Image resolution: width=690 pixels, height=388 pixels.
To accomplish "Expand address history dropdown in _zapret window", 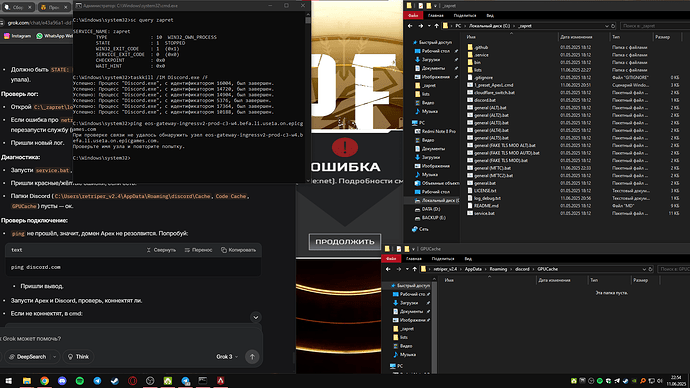I will (x=607, y=26).
